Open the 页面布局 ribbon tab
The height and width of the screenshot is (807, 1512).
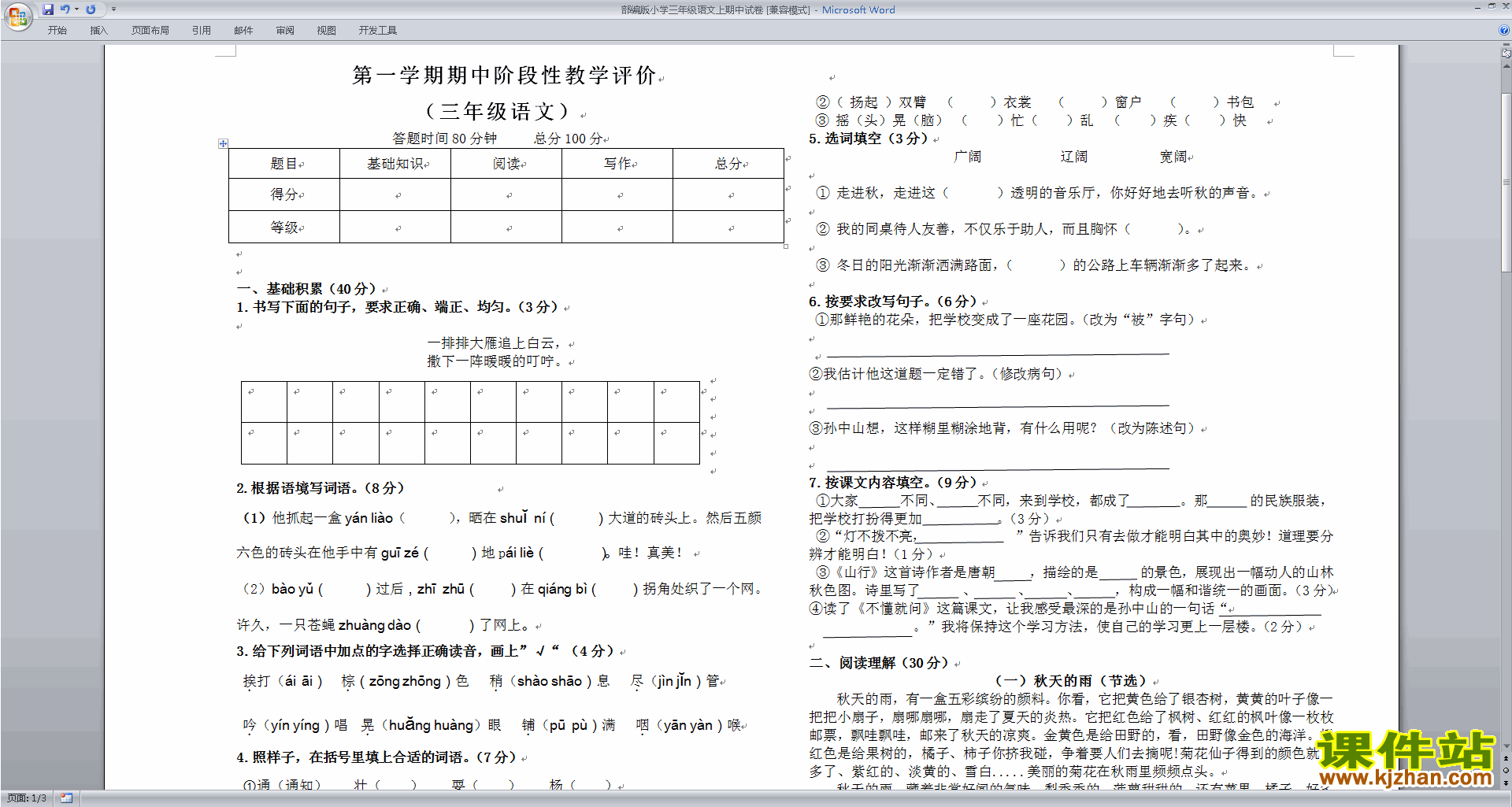tap(150, 31)
